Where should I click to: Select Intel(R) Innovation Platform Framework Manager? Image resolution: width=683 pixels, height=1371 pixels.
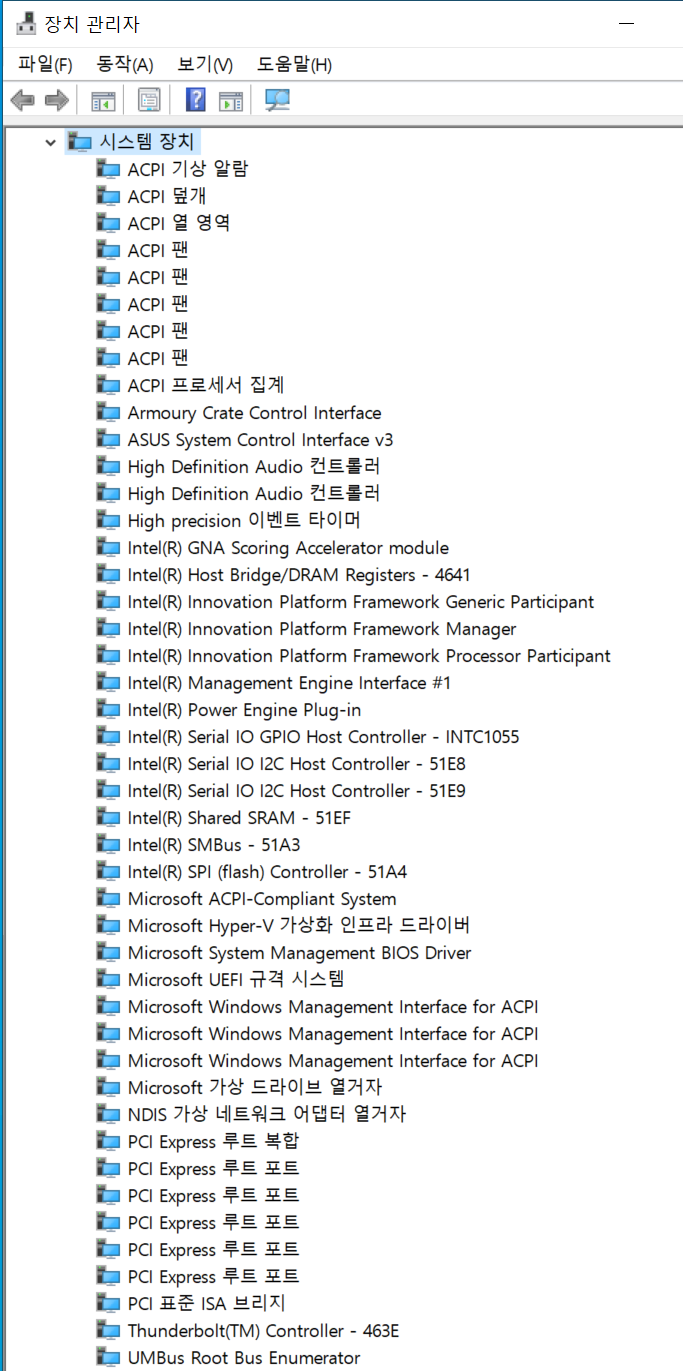coord(322,628)
